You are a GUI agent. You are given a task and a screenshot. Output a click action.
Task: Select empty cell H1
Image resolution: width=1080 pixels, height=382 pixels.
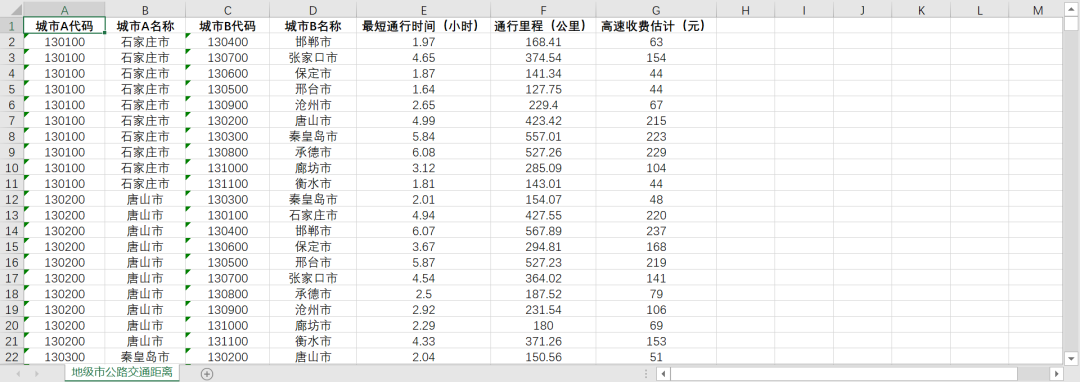[x=745, y=26]
